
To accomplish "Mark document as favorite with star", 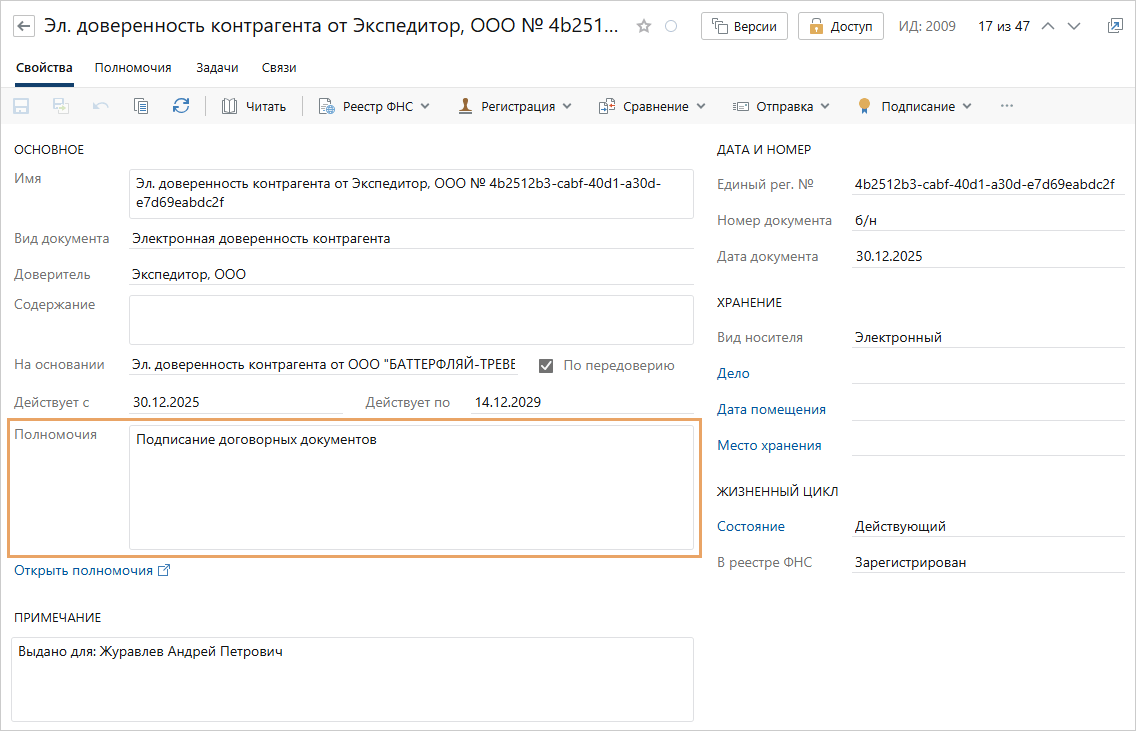I will (x=644, y=26).
